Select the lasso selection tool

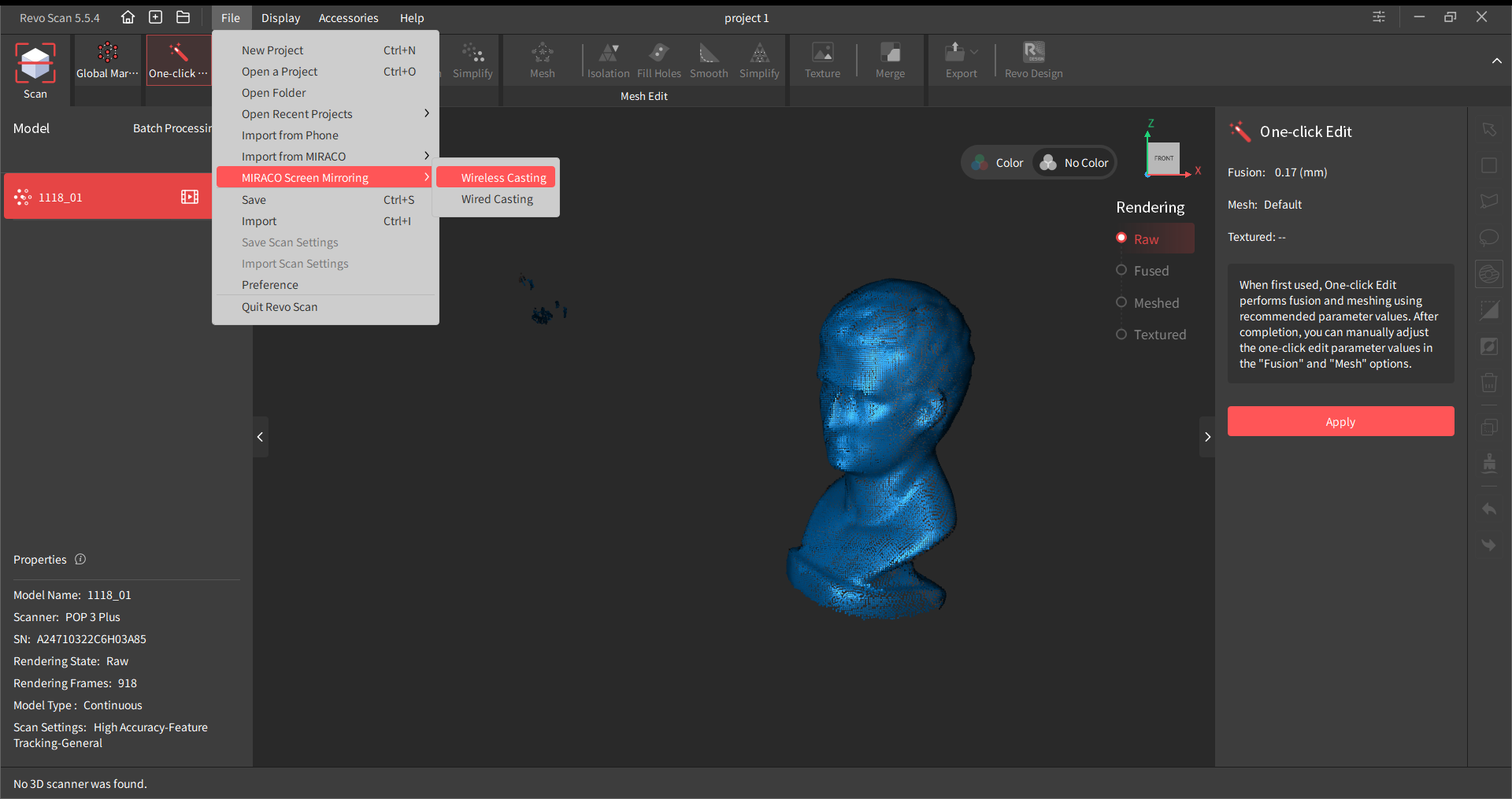click(x=1488, y=238)
